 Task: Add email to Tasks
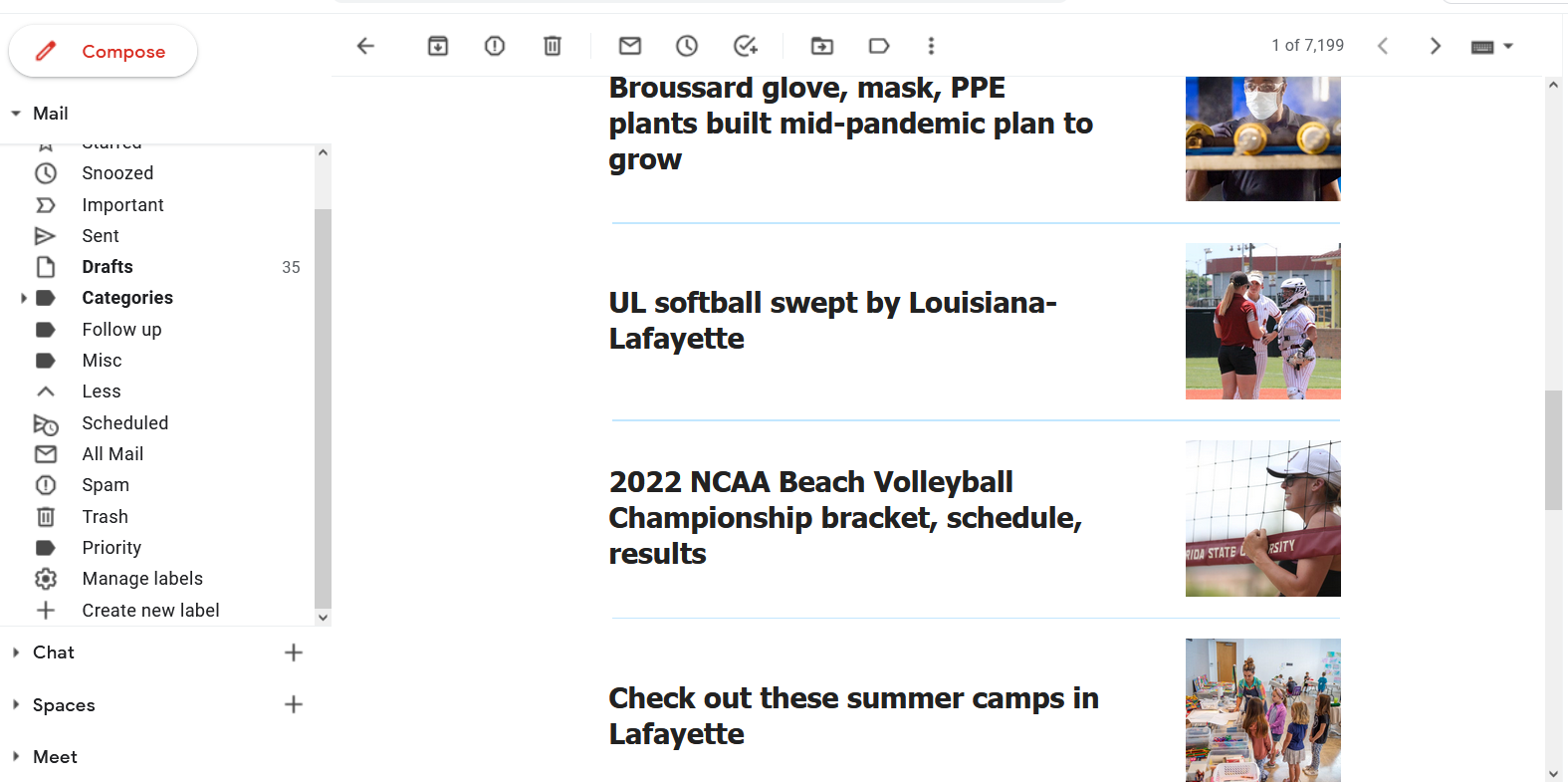(745, 46)
